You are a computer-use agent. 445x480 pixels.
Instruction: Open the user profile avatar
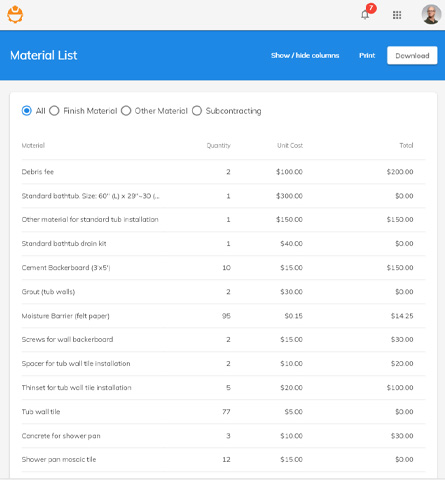tap(431, 14)
